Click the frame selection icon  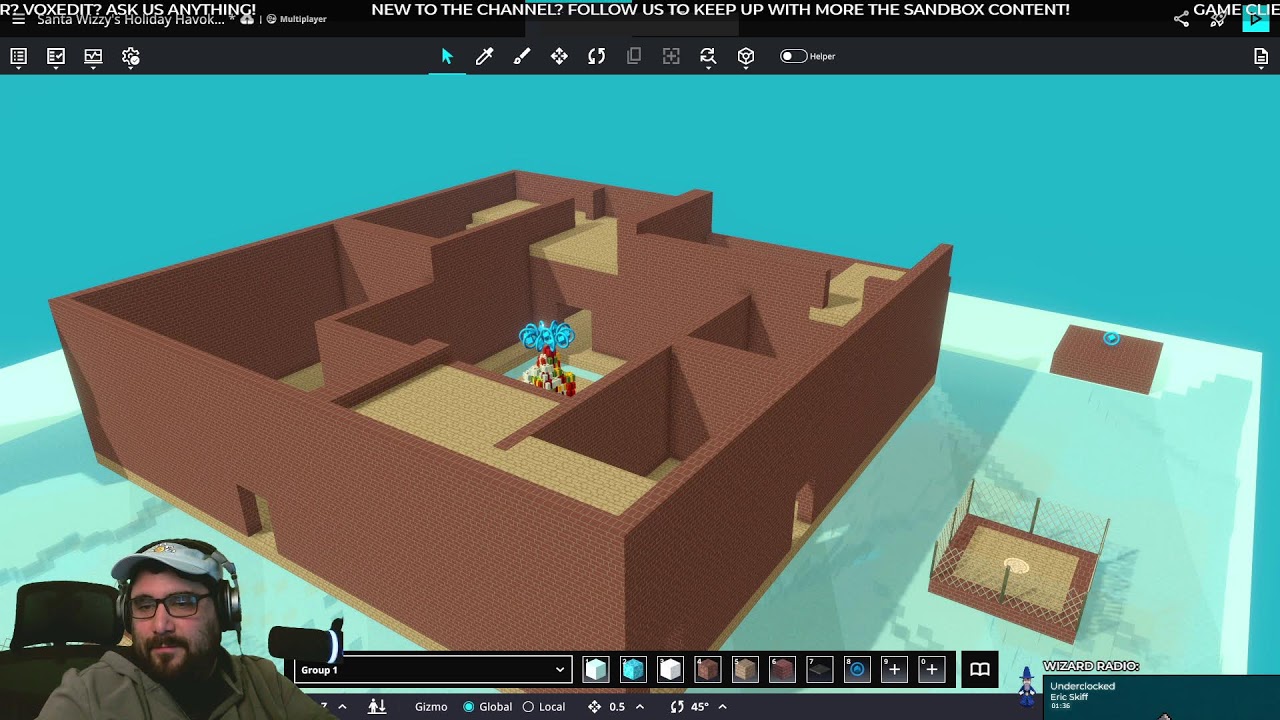tap(671, 57)
